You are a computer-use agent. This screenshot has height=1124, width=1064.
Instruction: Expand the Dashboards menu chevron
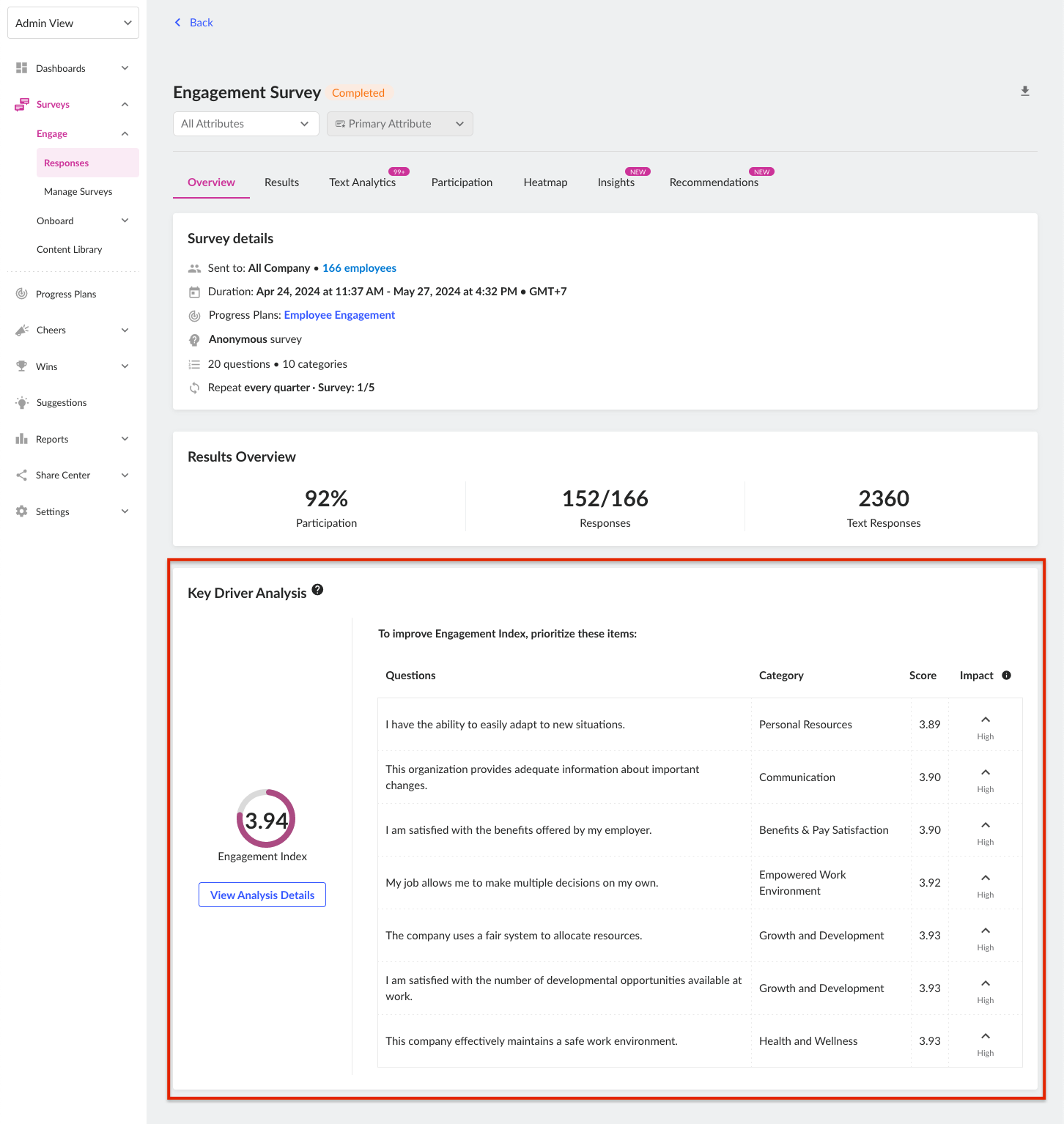(x=125, y=68)
